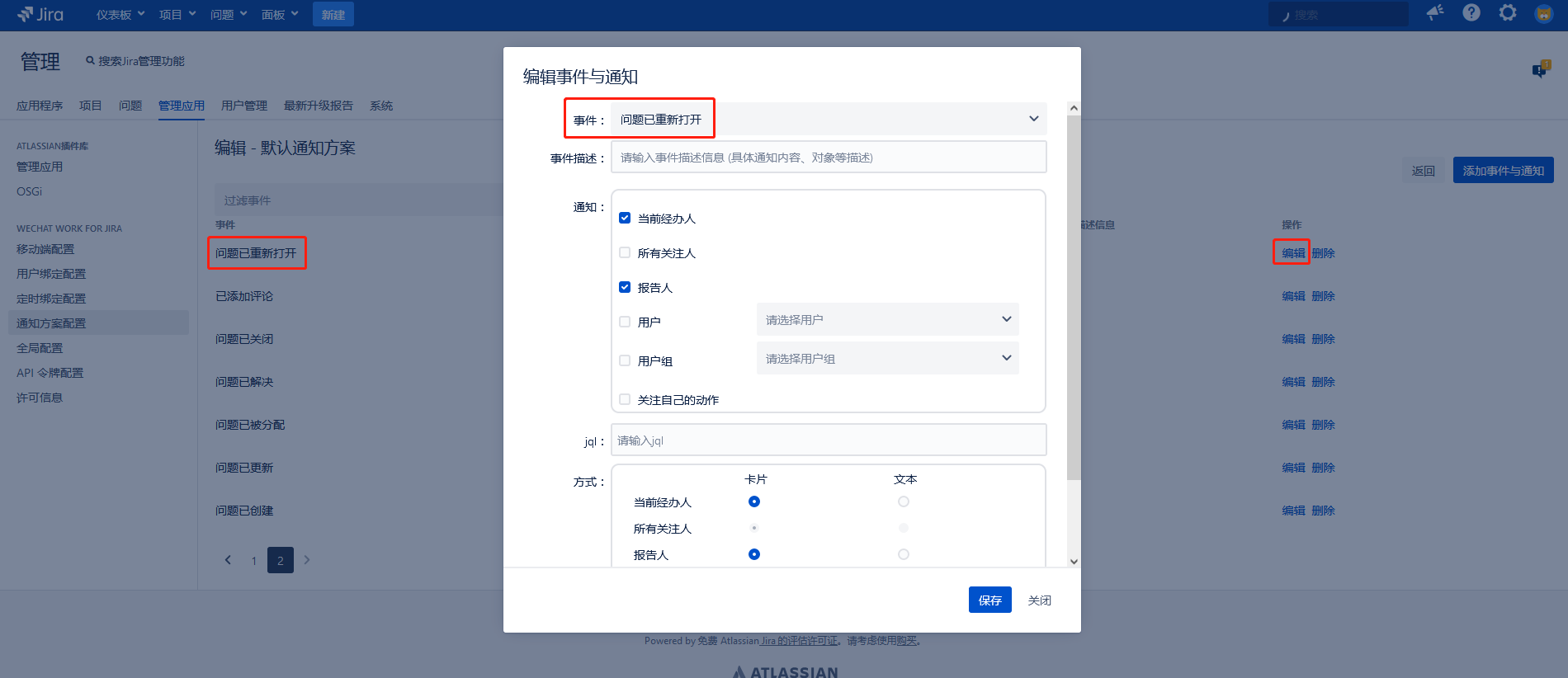Click the user avatar icon

[x=1543, y=13]
